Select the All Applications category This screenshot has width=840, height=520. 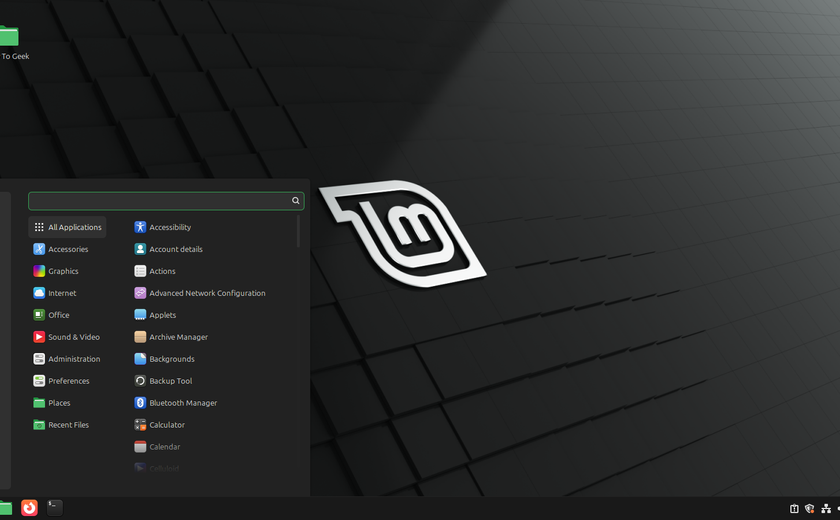point(67,227)
